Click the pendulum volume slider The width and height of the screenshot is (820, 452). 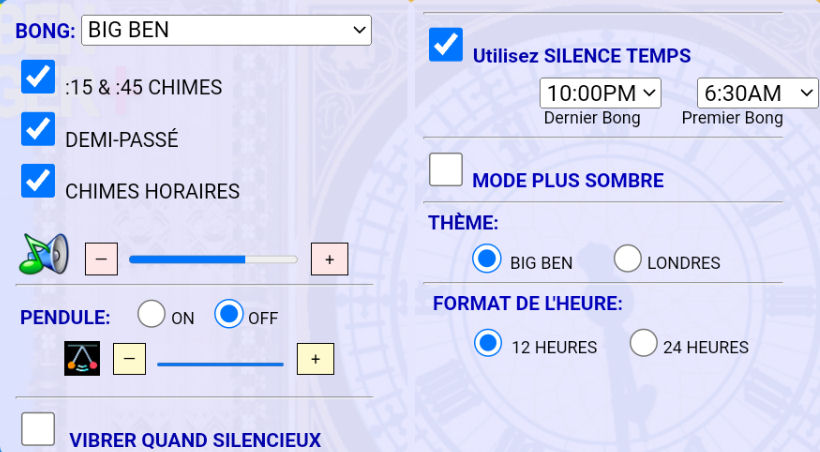pos(220,364)
